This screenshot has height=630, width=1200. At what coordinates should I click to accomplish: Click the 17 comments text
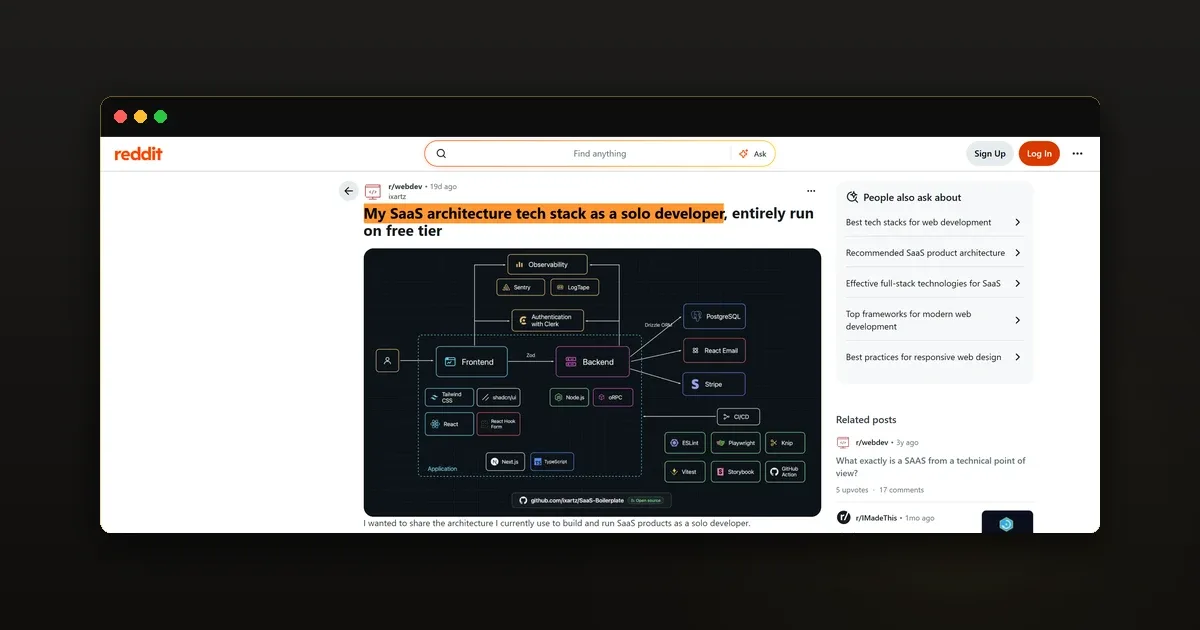(901, 490)
